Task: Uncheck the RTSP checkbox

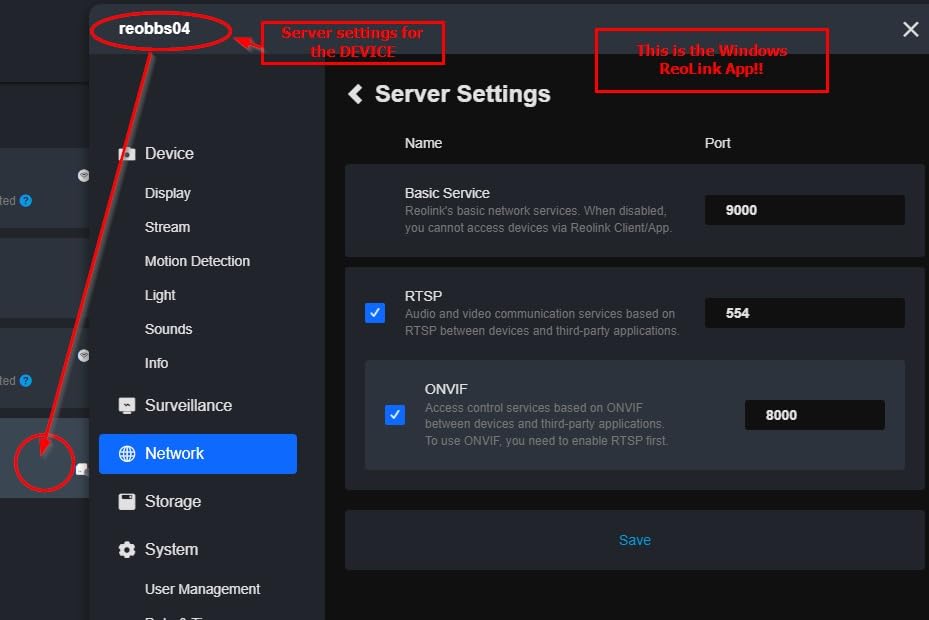Action: point(375,313)
